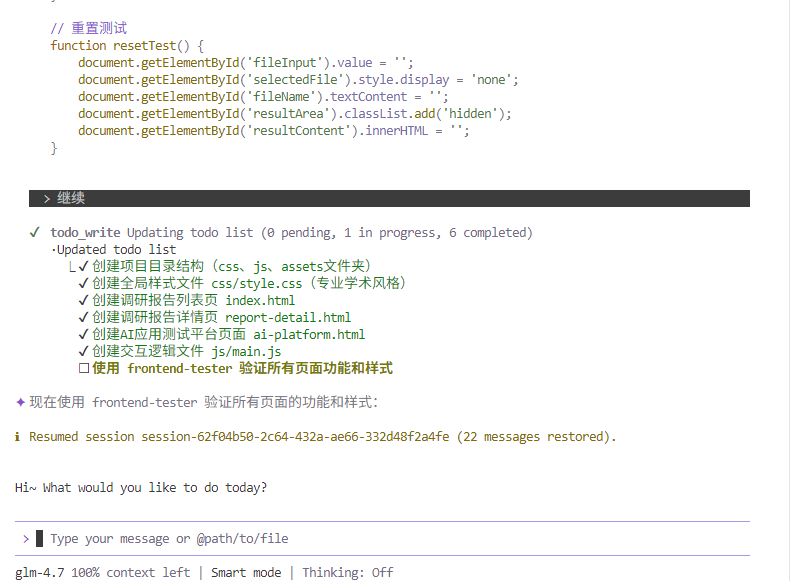Click the checkmark for 创建项目目录结构 todo
This screenshot has height=581, width=803.
pyautogui.click(x=84, y=266)
